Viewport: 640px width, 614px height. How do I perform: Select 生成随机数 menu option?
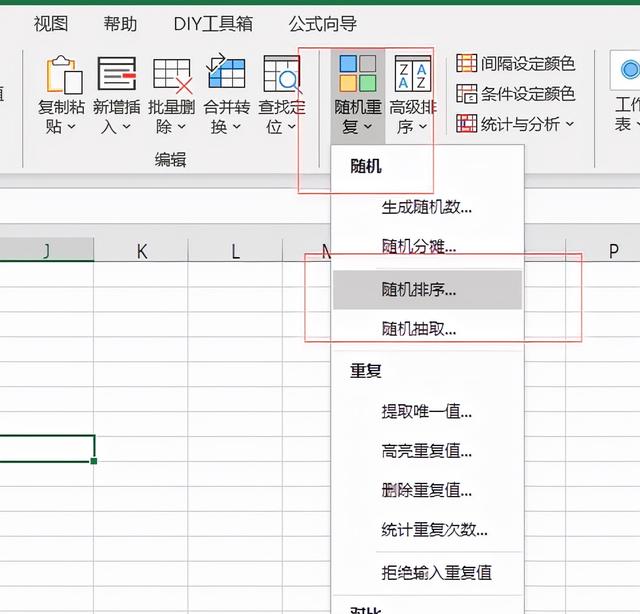426,208
